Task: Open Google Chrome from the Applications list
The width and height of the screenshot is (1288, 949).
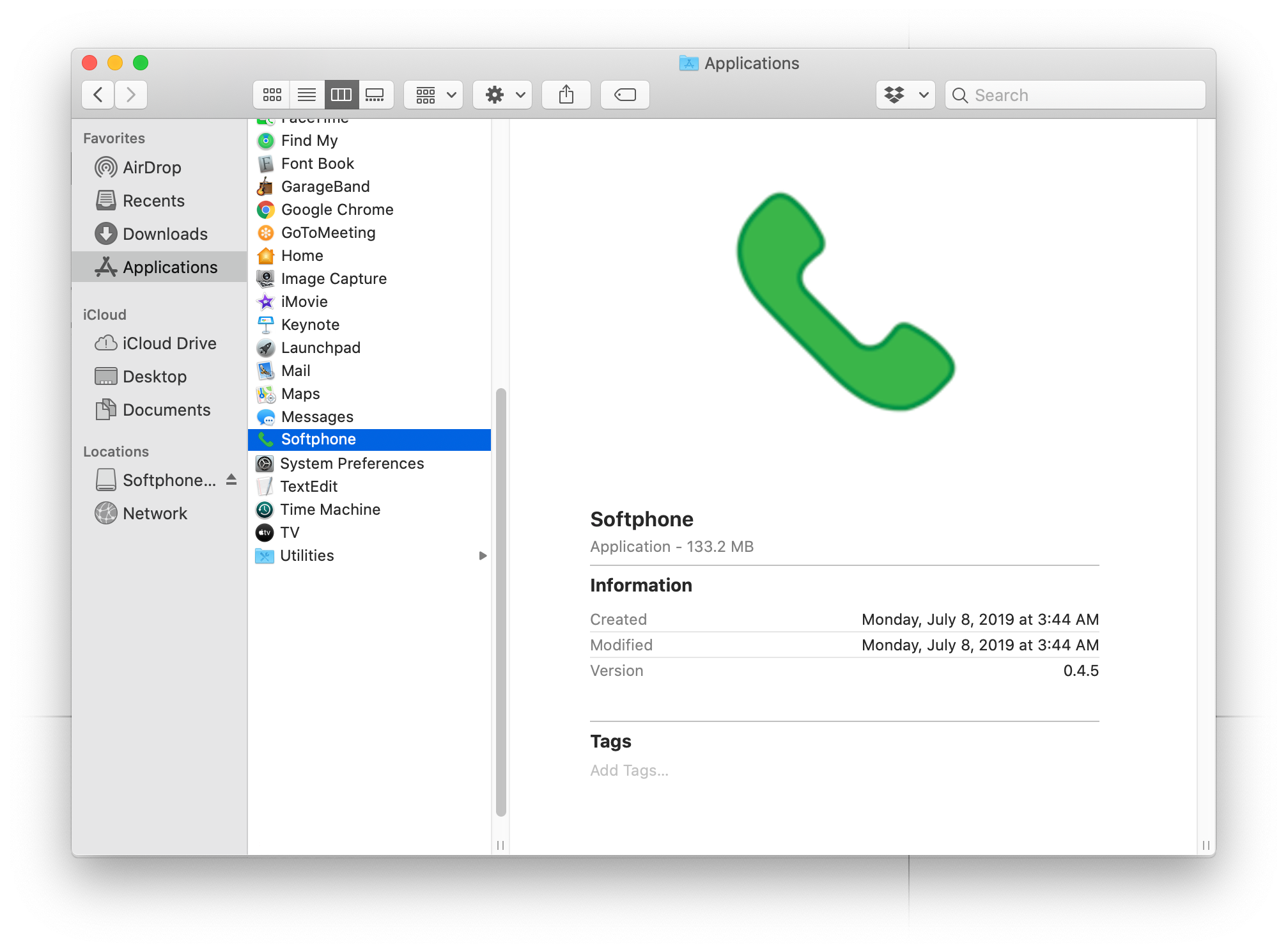Action: 337,209
